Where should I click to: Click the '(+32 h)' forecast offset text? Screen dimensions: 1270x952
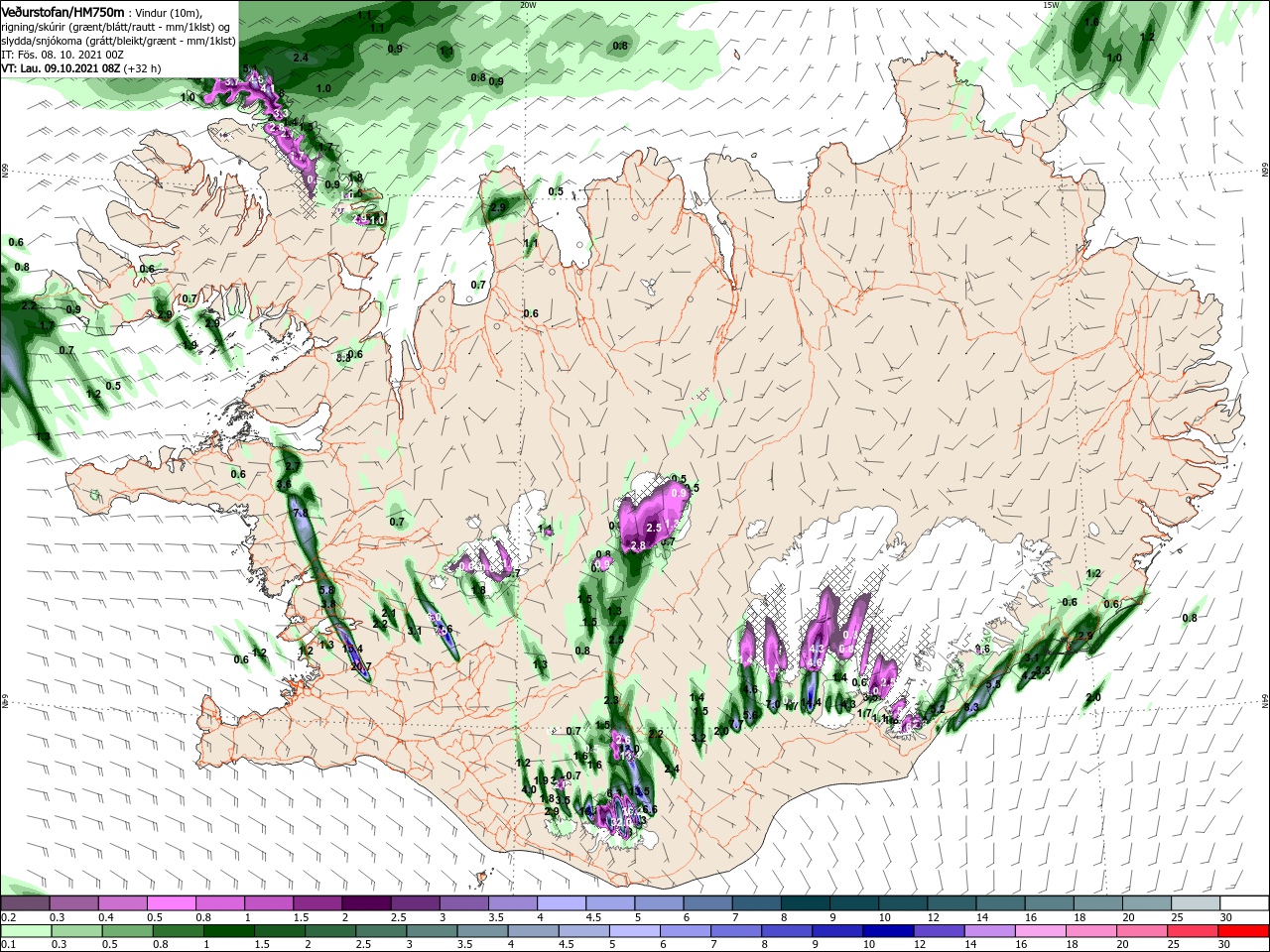(x=142, y=68)
